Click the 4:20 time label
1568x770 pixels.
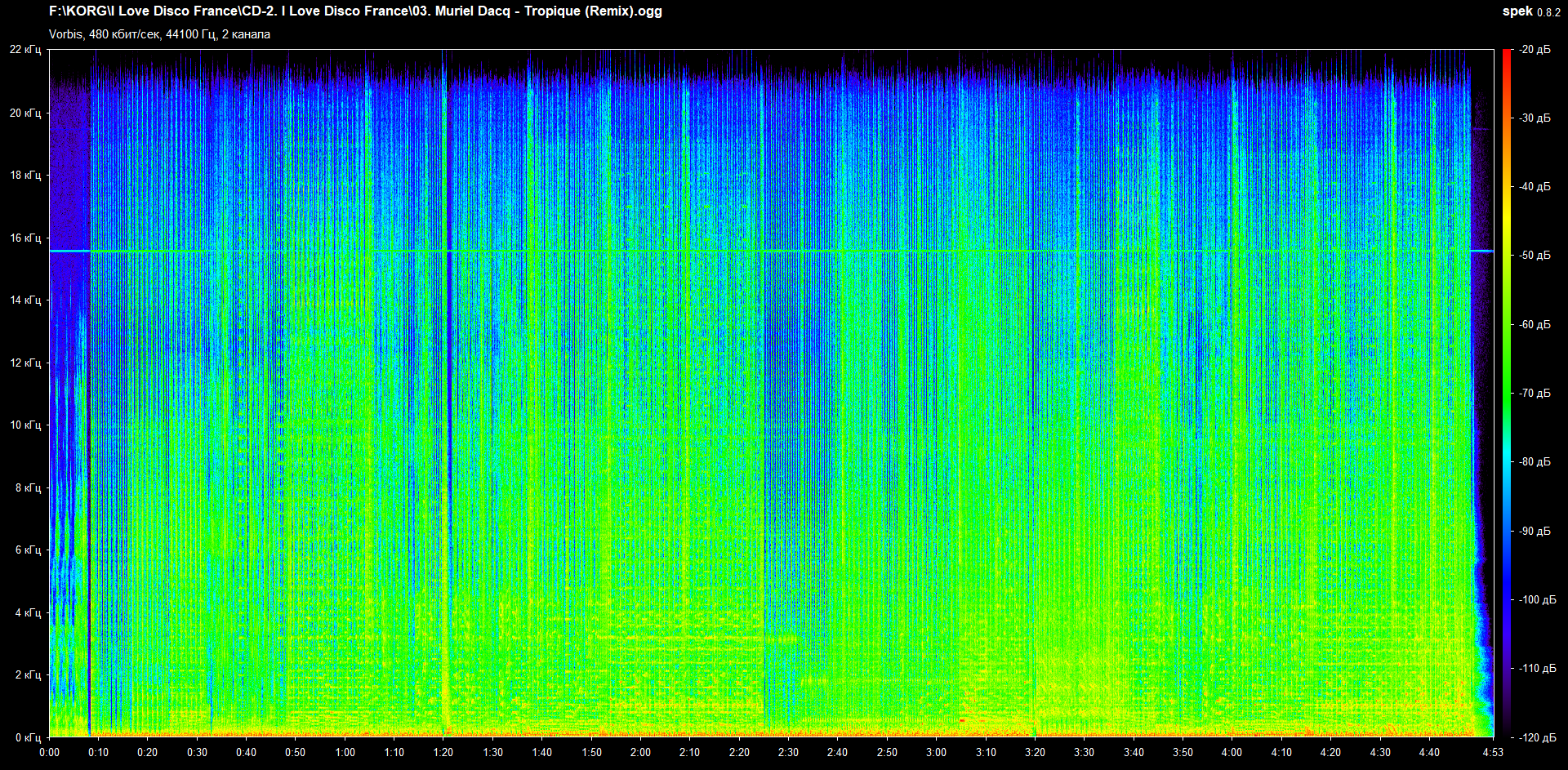point(1330,752)
